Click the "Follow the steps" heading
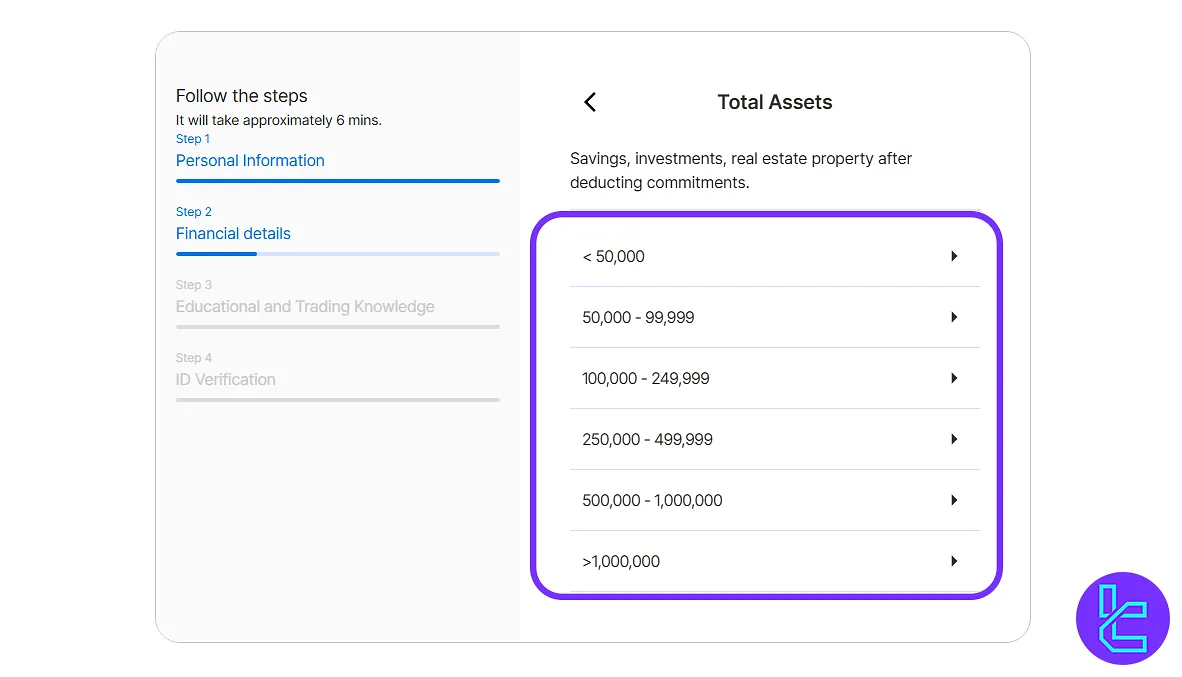 click(242, 96)
